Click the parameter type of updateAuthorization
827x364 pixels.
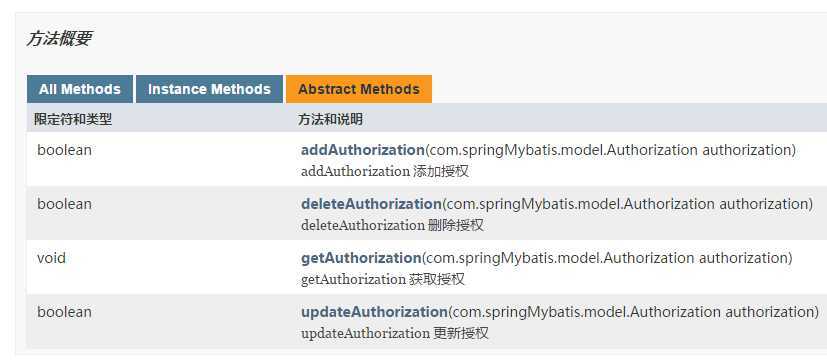click(x=587, y=312)
